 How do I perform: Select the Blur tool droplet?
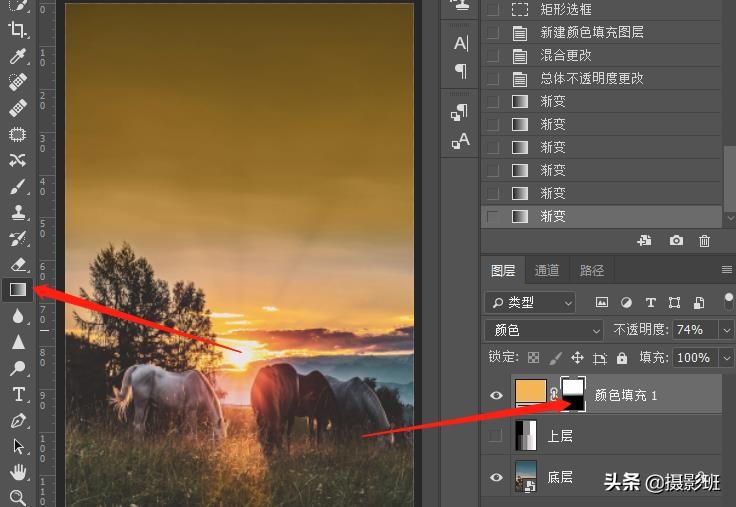click(x=18, y=316)
